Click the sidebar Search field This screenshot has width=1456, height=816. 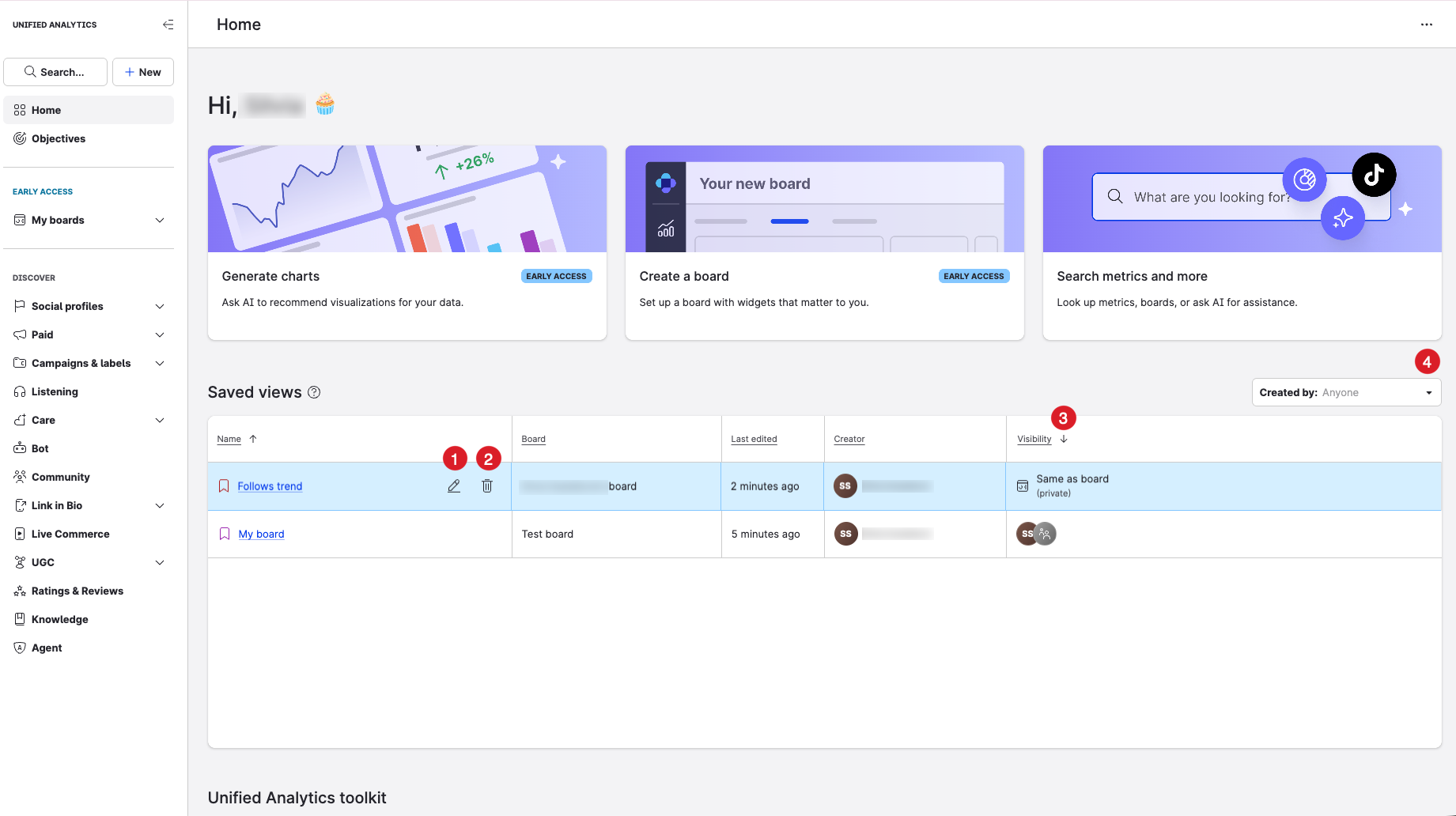(x=55, y=72)
